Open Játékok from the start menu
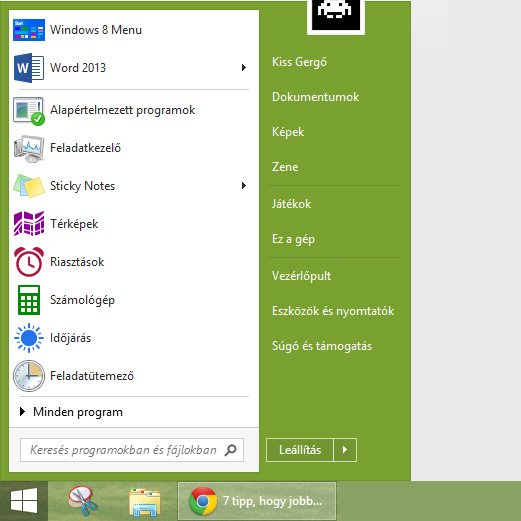The image size is (521, 521). (x=291, y=204)
